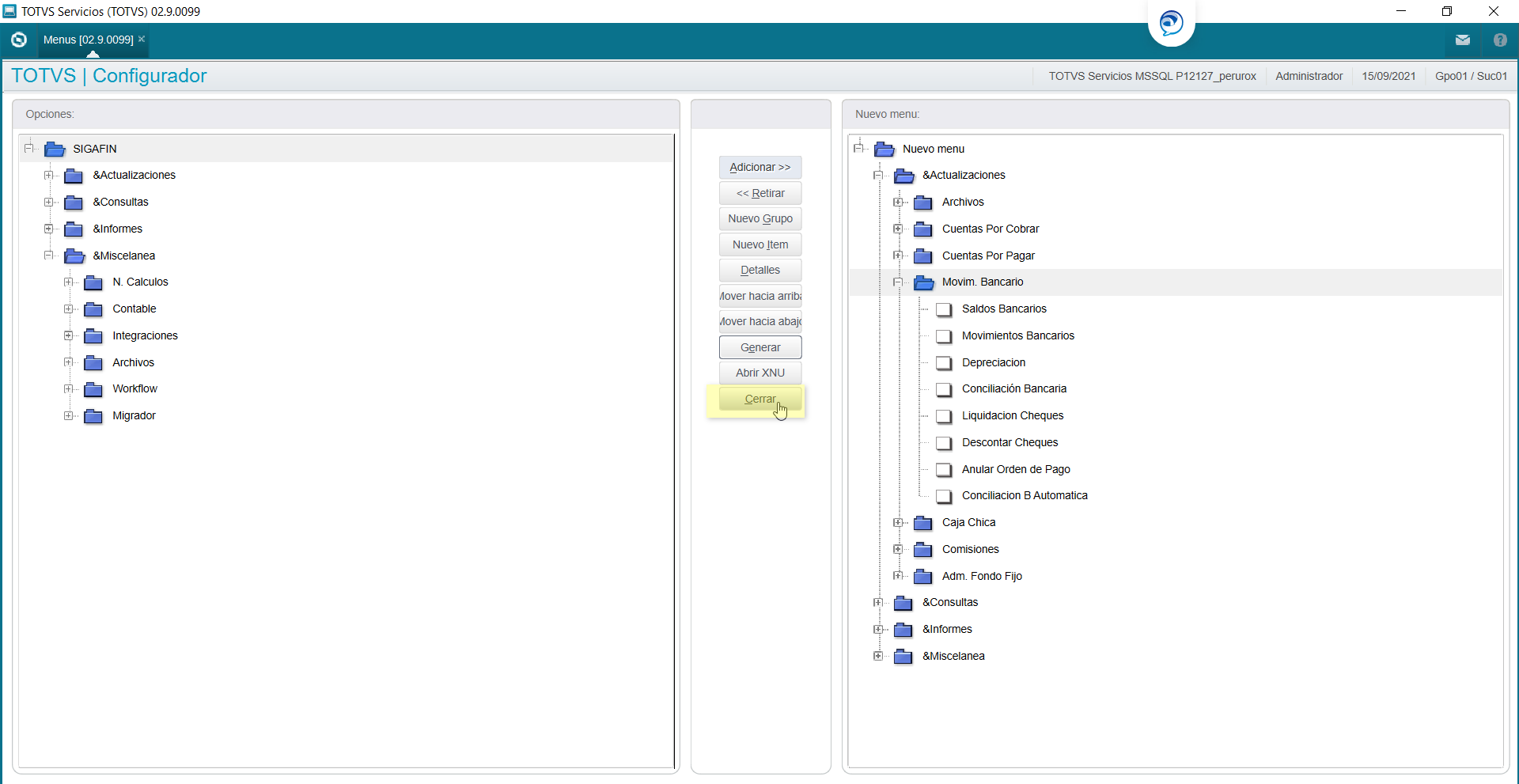Click the Caja Chica folder icon

tap(922, 523)
